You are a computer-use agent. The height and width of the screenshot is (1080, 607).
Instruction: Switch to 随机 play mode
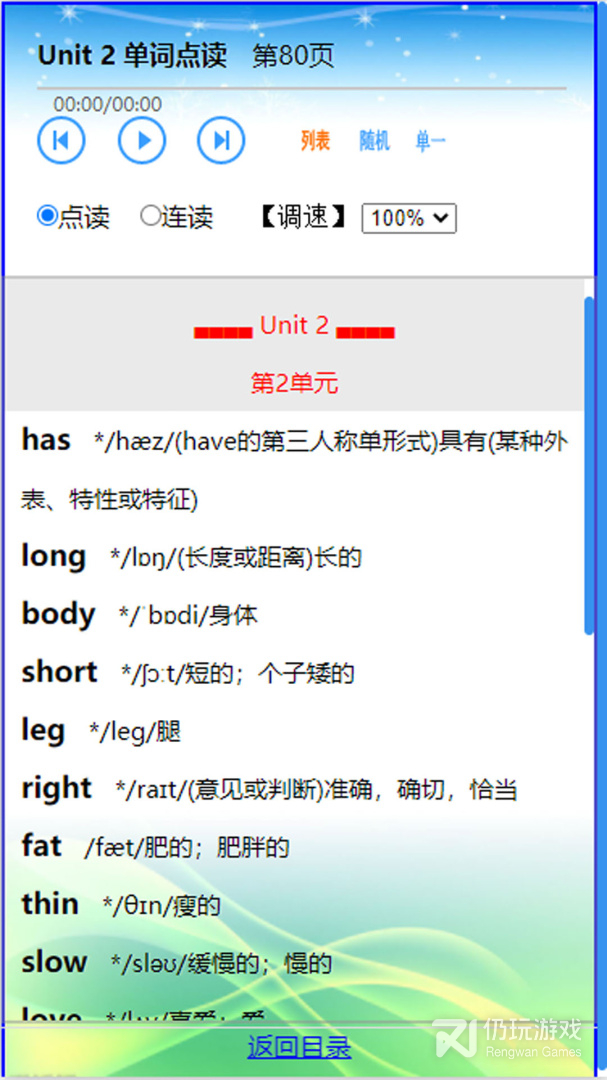click(374, 141)
